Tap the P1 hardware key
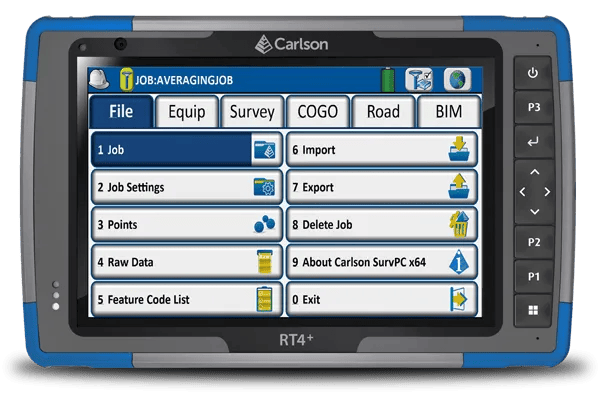The image size is (600, 393). [534, 276]
